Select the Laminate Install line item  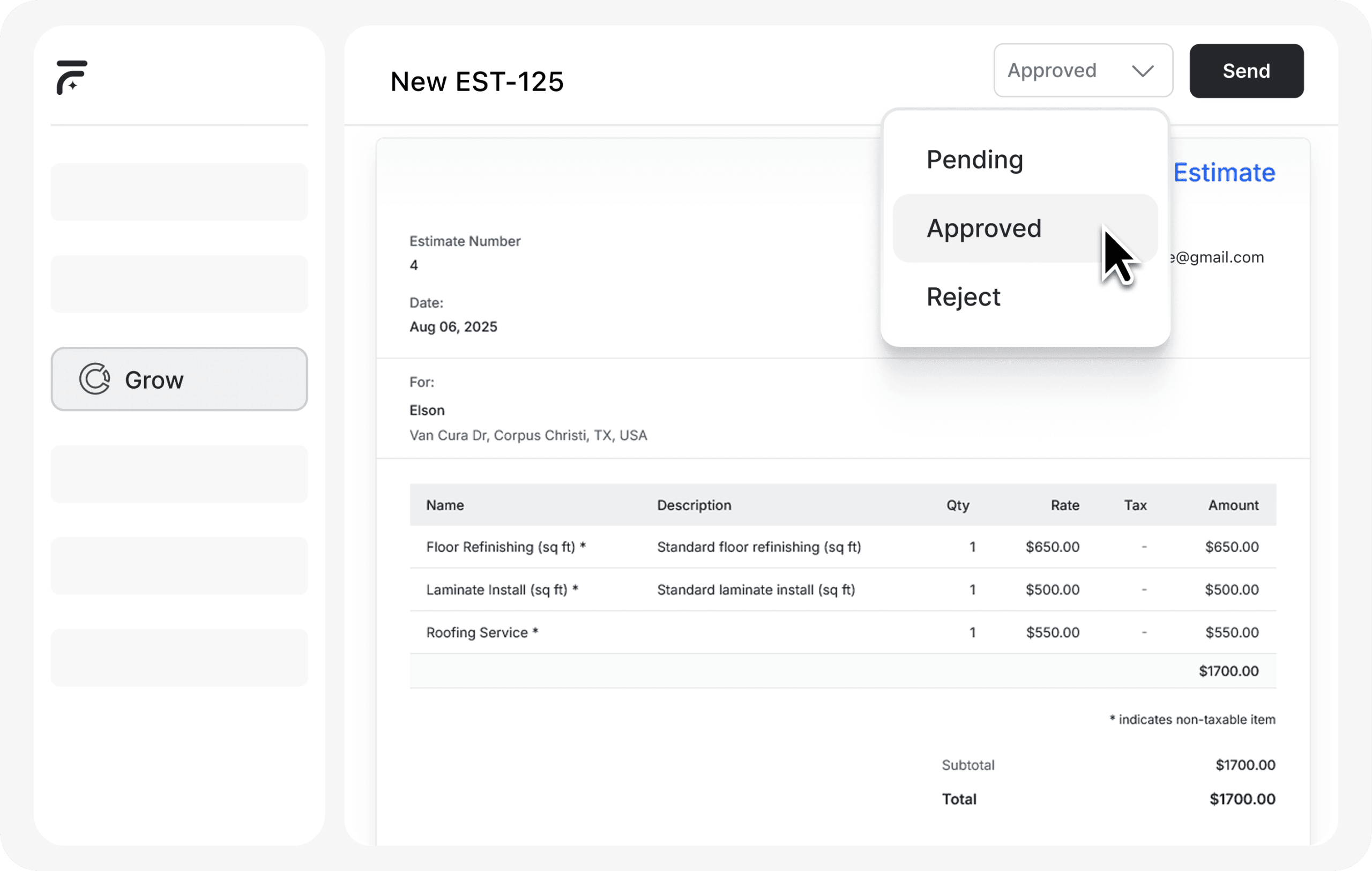pos(502,590)
